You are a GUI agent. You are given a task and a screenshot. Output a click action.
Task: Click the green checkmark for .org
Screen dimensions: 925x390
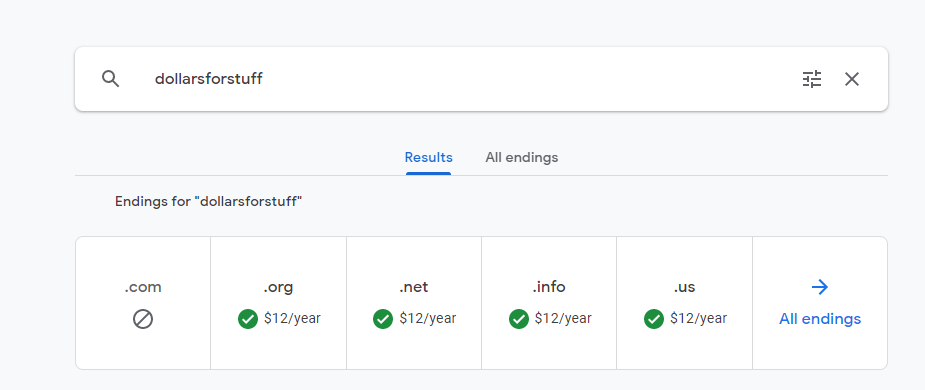[x=248, y=319]
